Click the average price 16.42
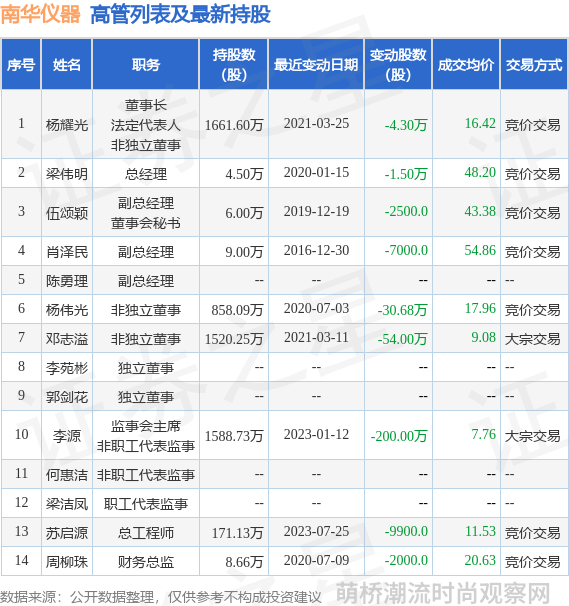Image resolution: width=569 pixels, height=606 pixels. 480,123
